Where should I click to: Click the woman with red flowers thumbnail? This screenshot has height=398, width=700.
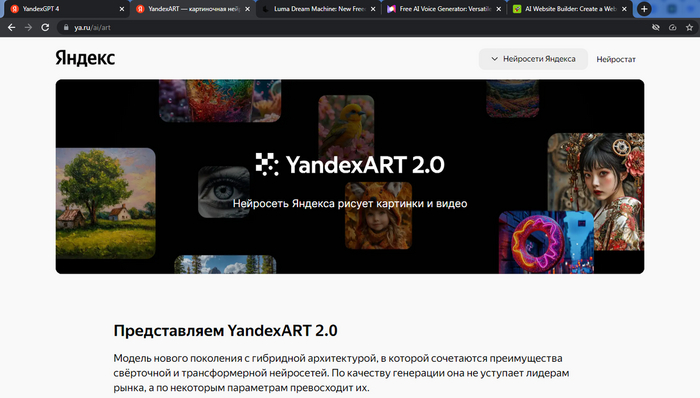(x=596, y=191)
